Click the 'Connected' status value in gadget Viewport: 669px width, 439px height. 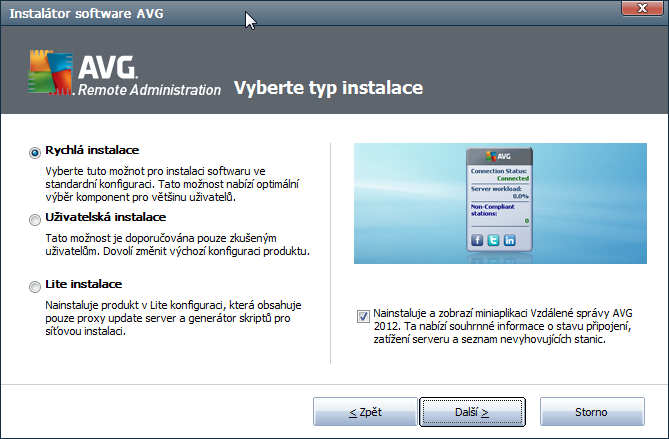click(513, 178)
